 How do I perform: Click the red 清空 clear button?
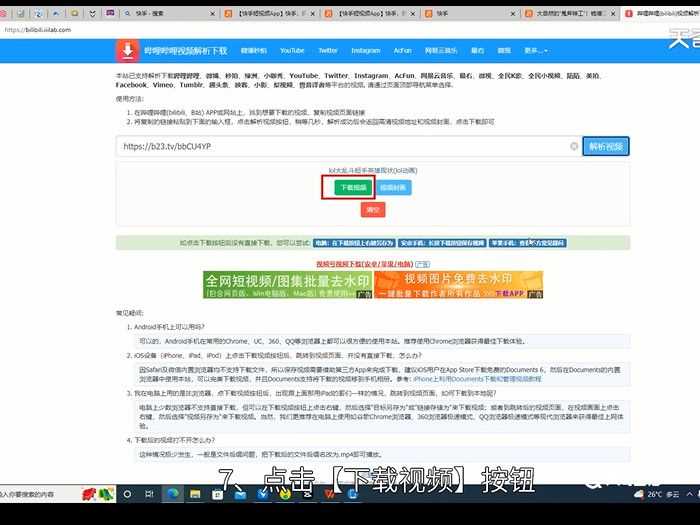[x=373, y=210]
